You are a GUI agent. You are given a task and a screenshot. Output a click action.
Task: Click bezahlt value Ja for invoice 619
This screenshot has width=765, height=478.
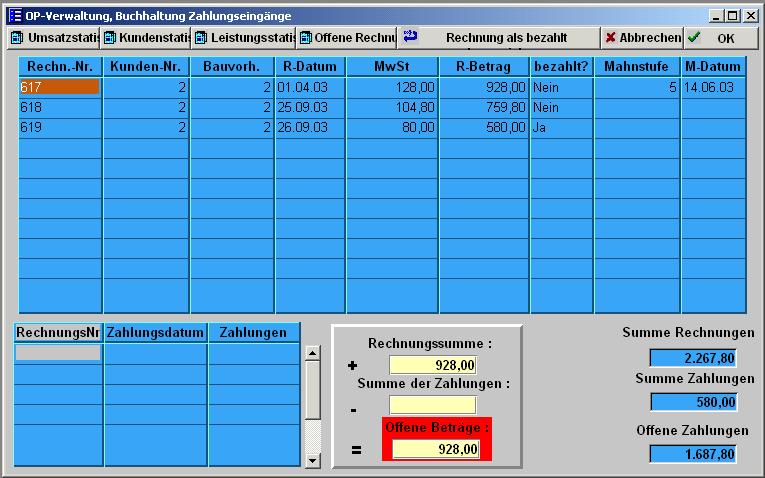(561, 127)
